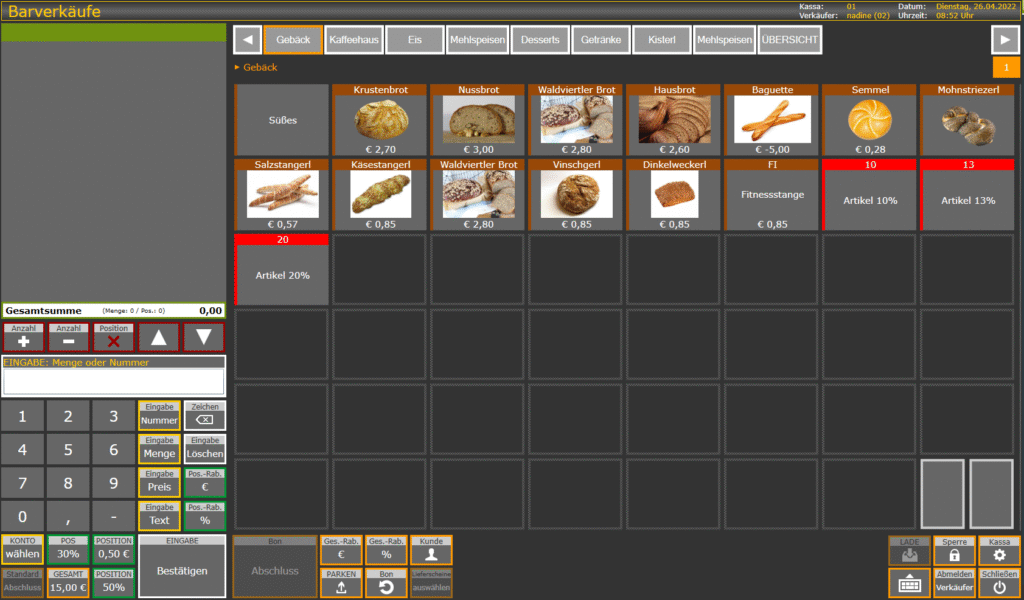Click Abmelden Verkäufer button
The image size is (1024, 600).
click(954, 583)
